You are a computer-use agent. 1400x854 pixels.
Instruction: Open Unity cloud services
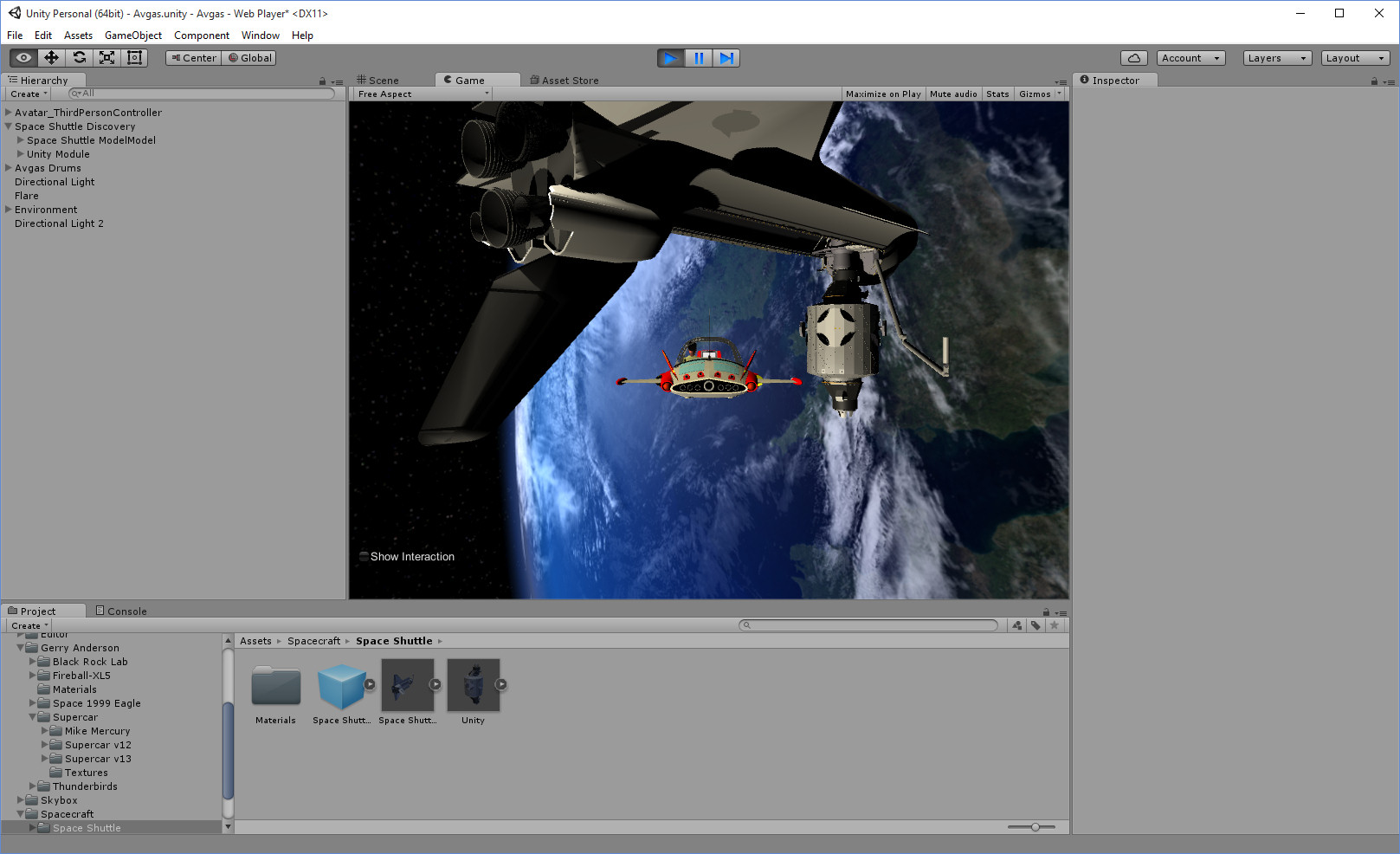click(1133, 58)
